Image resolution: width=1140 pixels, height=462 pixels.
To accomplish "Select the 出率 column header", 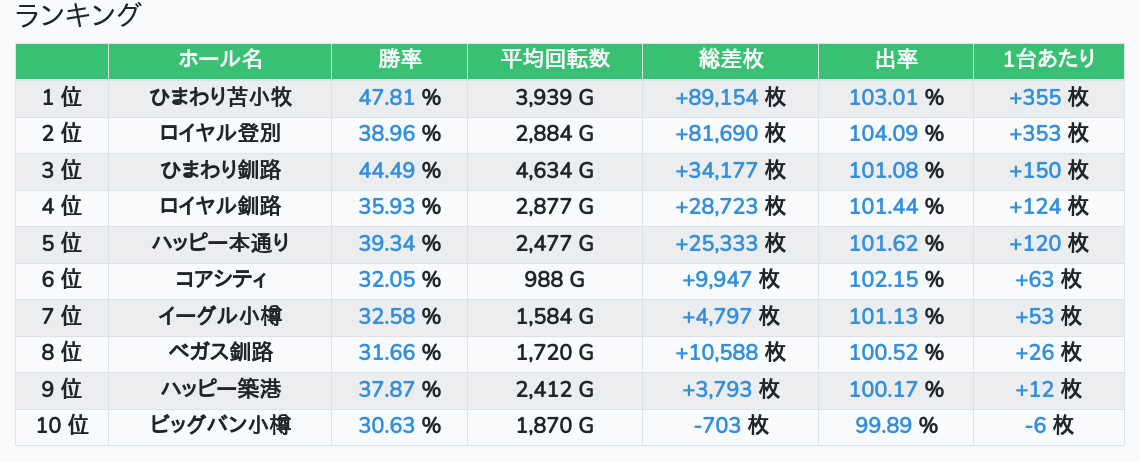I will point(896,60).
